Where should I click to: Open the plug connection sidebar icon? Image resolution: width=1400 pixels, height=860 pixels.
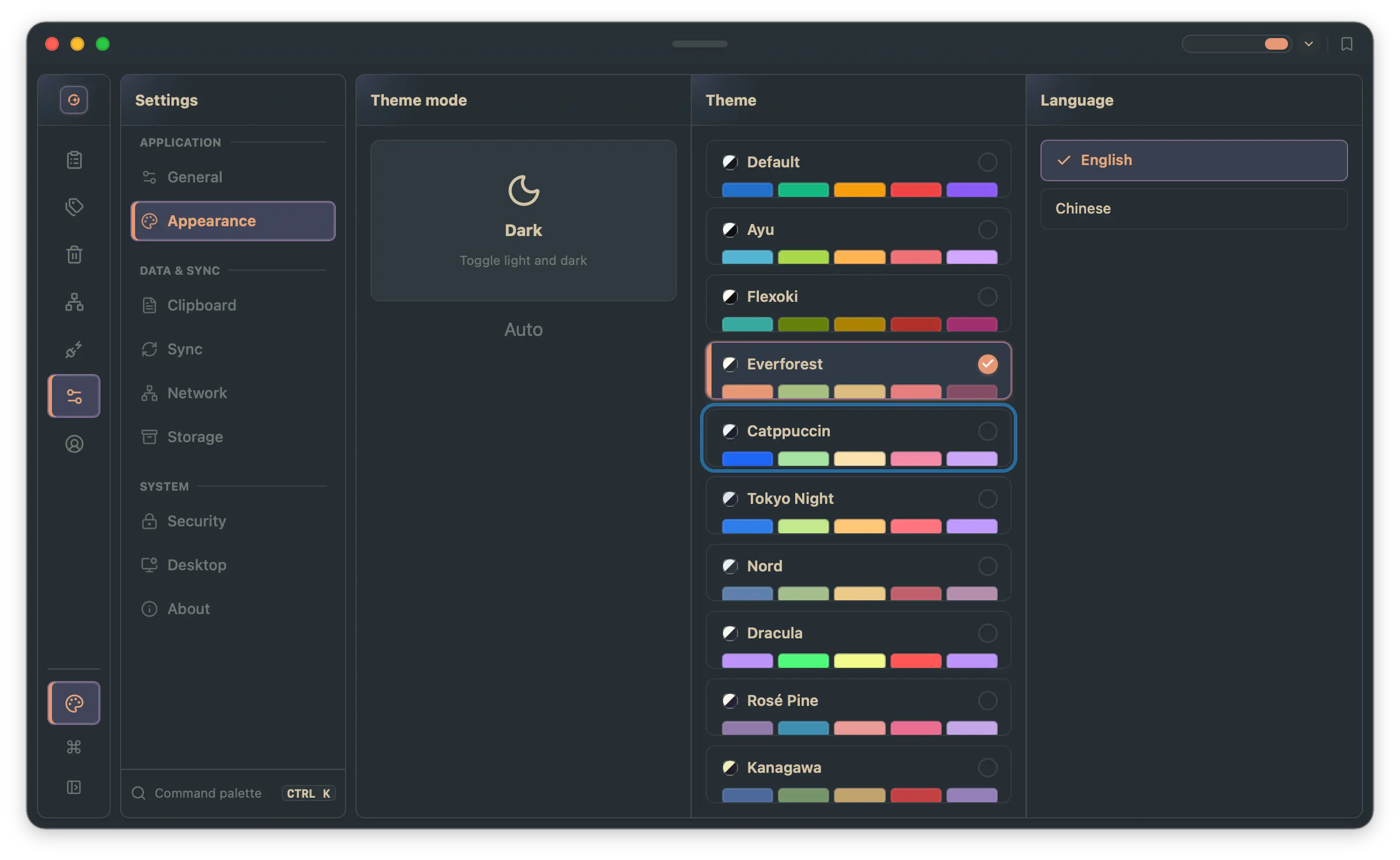pos(74,349)
